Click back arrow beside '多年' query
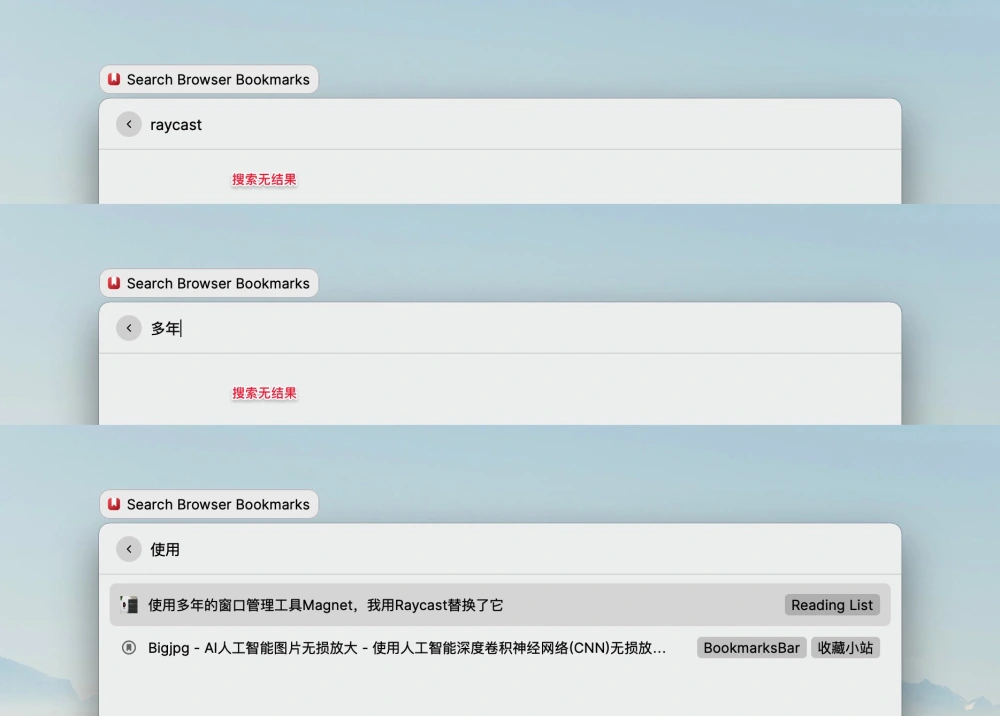This screenshot has height=716, width=1000. (129, 328)
